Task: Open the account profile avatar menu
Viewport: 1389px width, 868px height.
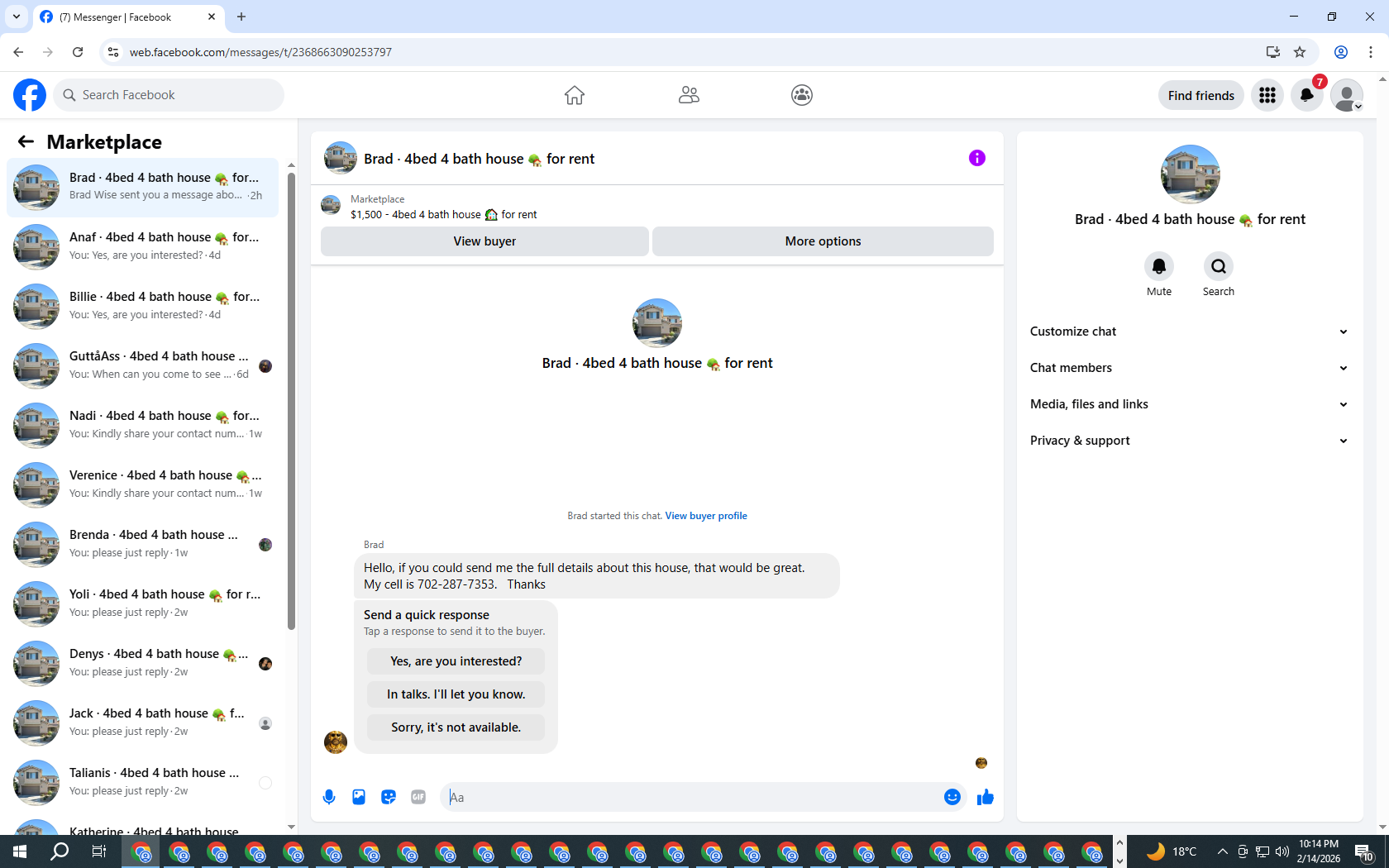Action: pyautogui.click(x=1347, y=95)
